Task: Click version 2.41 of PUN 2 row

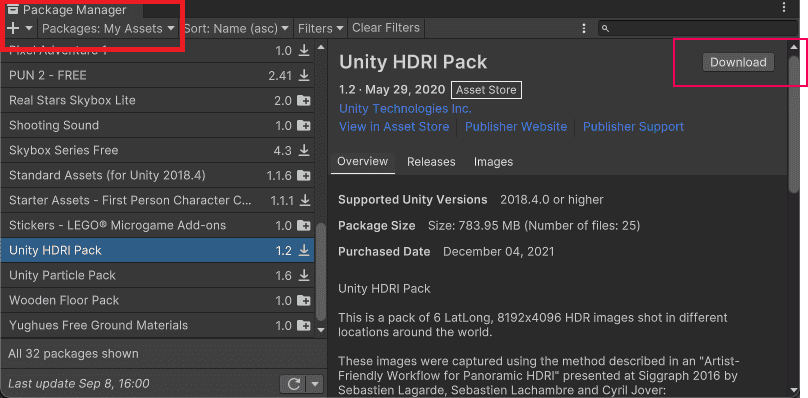Action: point(280,75)
